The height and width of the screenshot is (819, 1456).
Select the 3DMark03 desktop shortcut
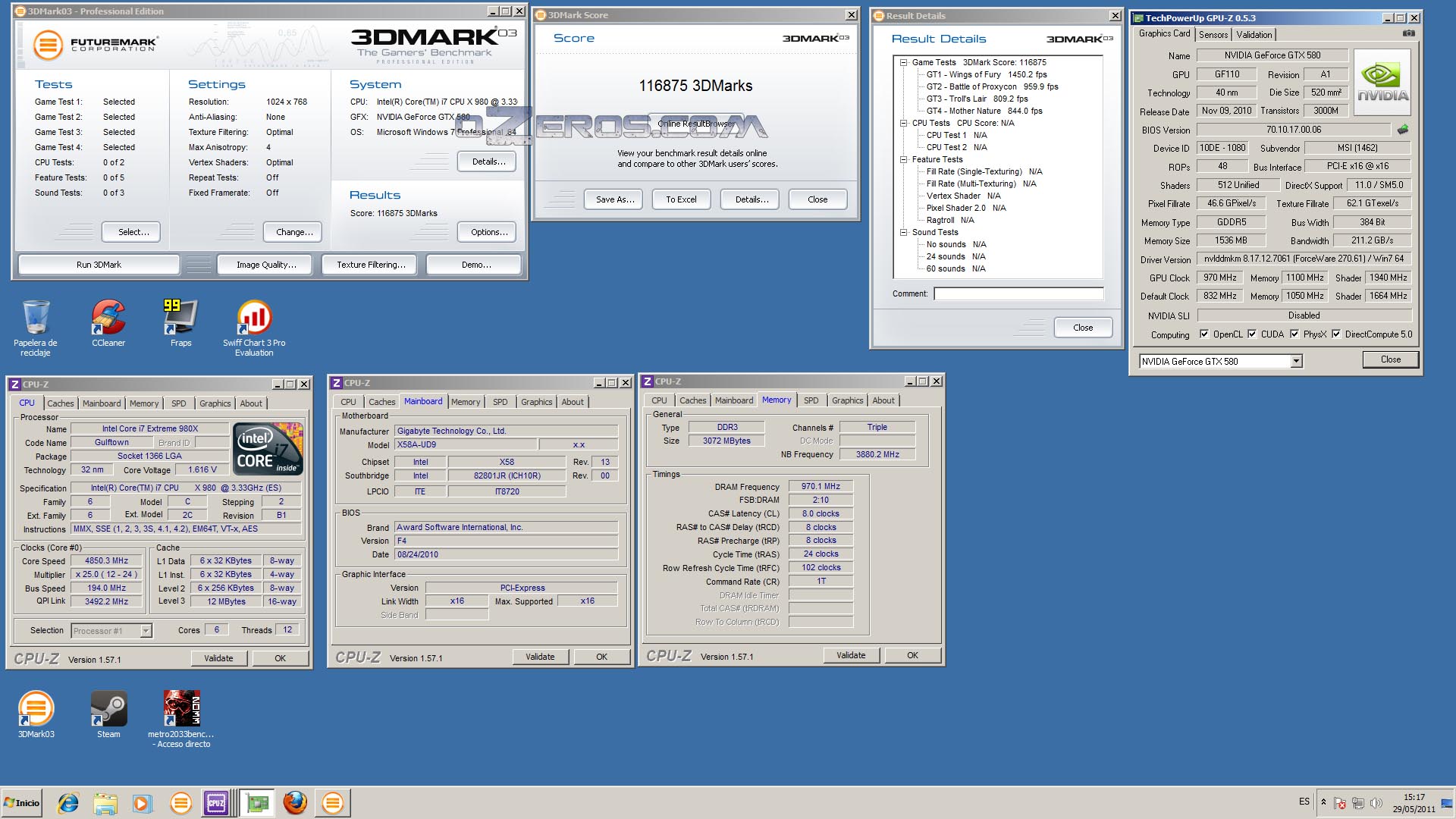coord(36,714)
